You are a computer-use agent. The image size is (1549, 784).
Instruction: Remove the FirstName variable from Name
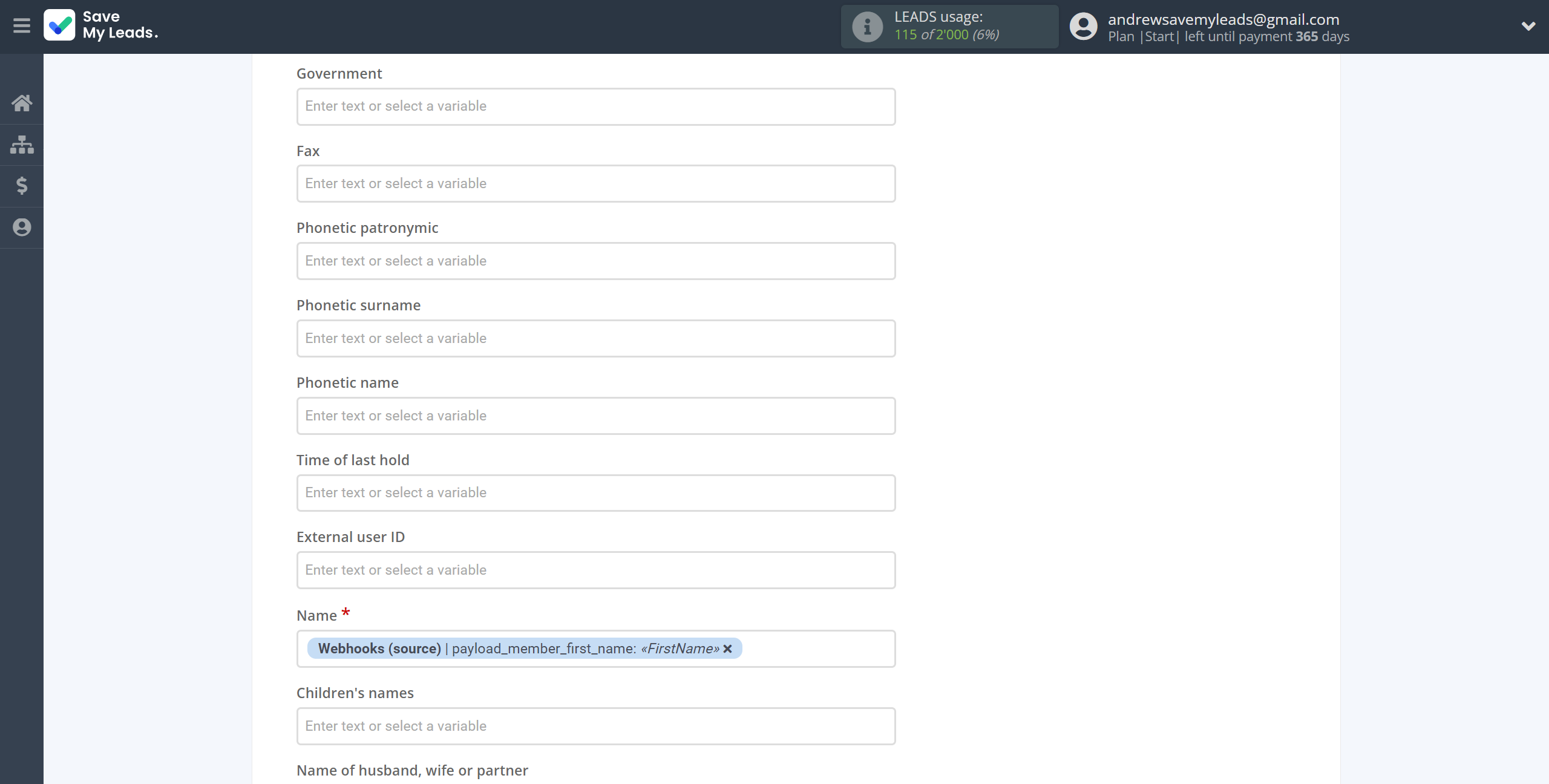(x=728, y=648)
